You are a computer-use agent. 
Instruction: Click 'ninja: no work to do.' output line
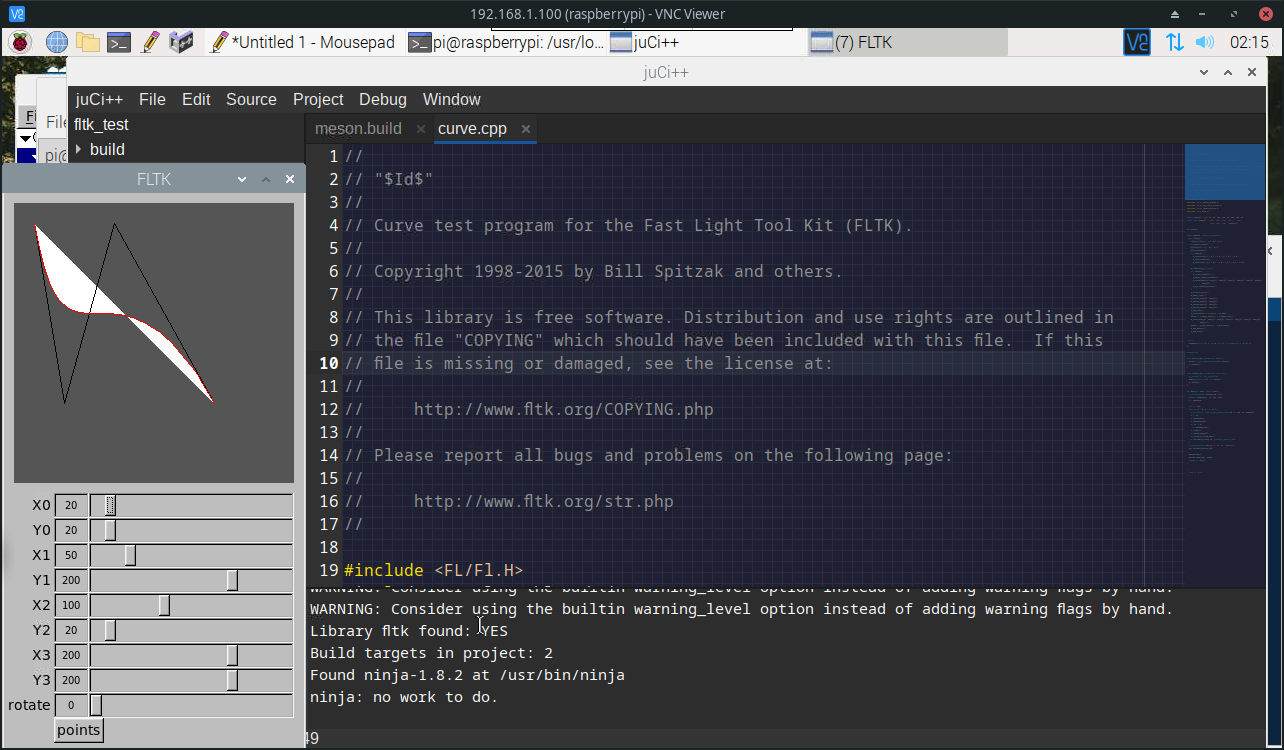[x=404, y=697]
